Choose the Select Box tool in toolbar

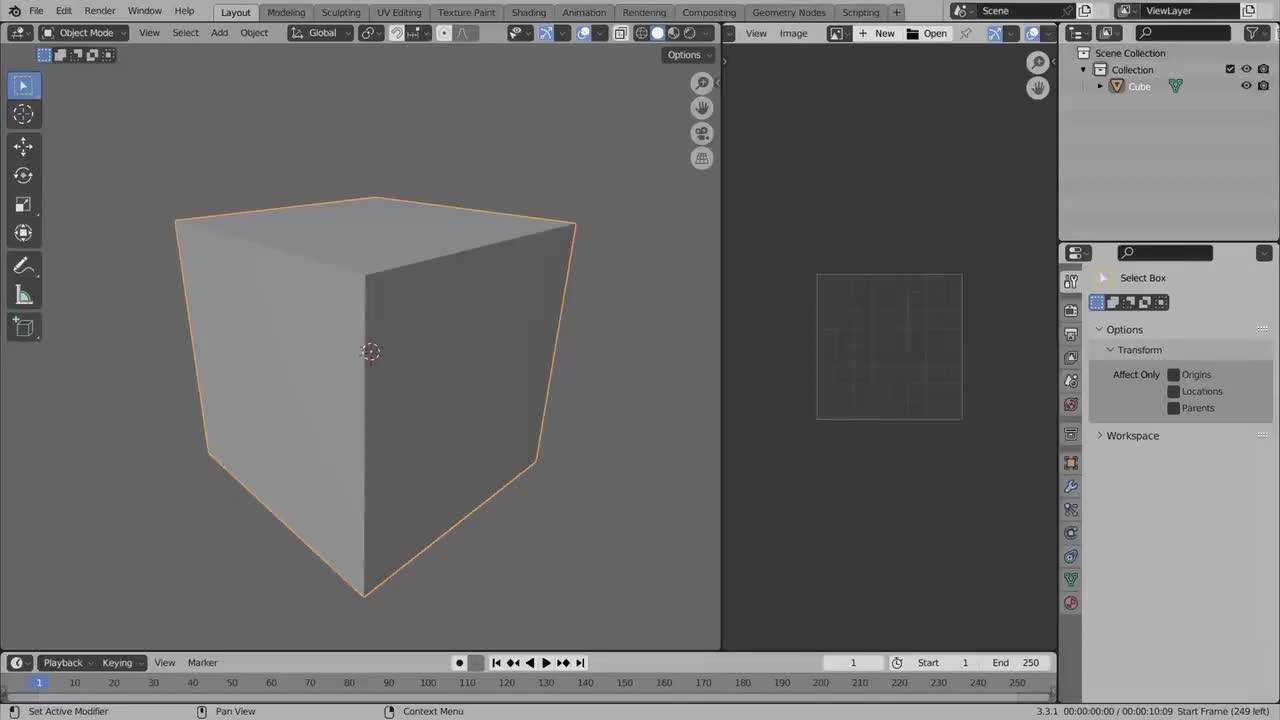click(x=23, y=85)
